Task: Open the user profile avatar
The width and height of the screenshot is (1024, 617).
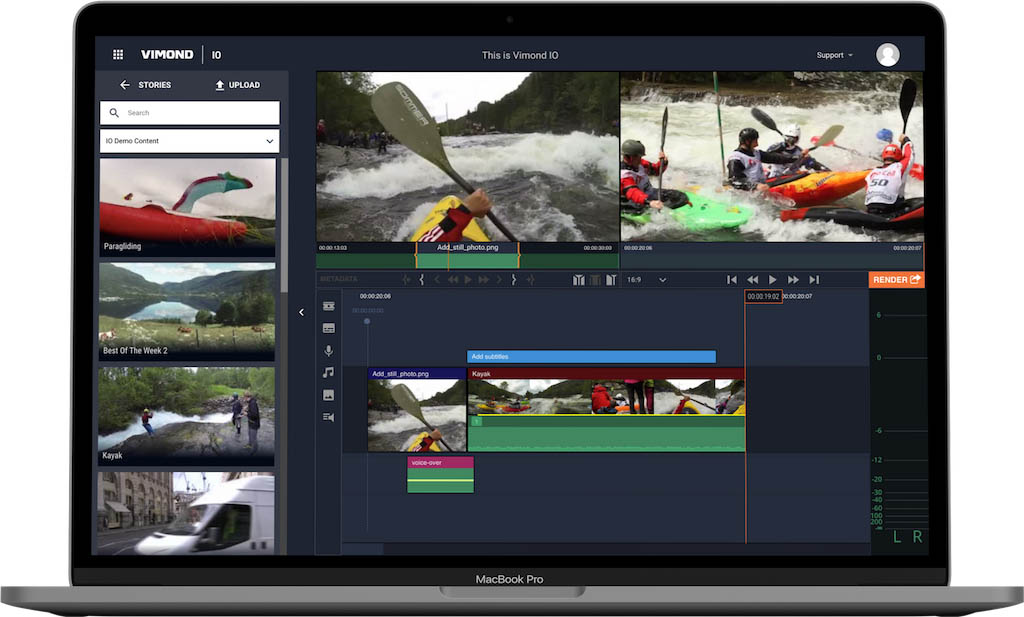Action: 888,55
